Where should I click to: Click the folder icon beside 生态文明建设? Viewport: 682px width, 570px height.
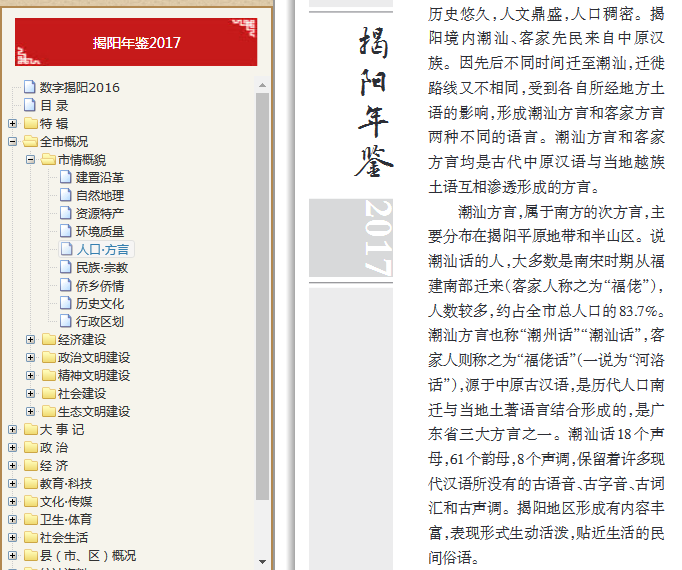[49, 411]
